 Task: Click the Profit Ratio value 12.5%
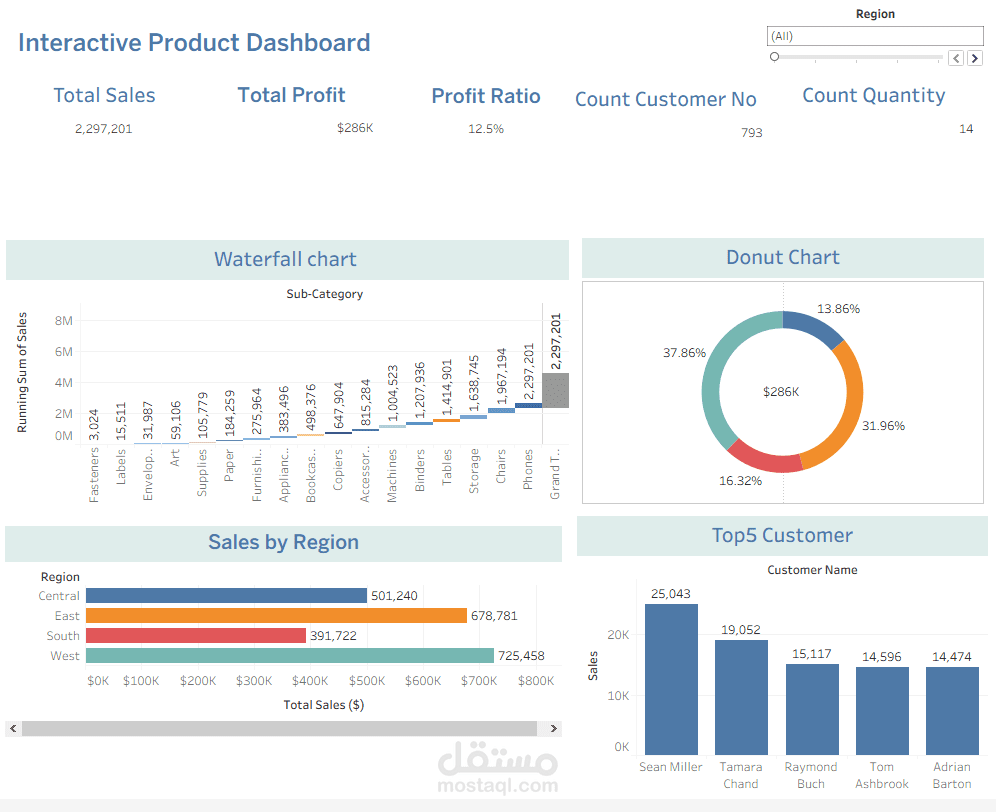(486, 128)
